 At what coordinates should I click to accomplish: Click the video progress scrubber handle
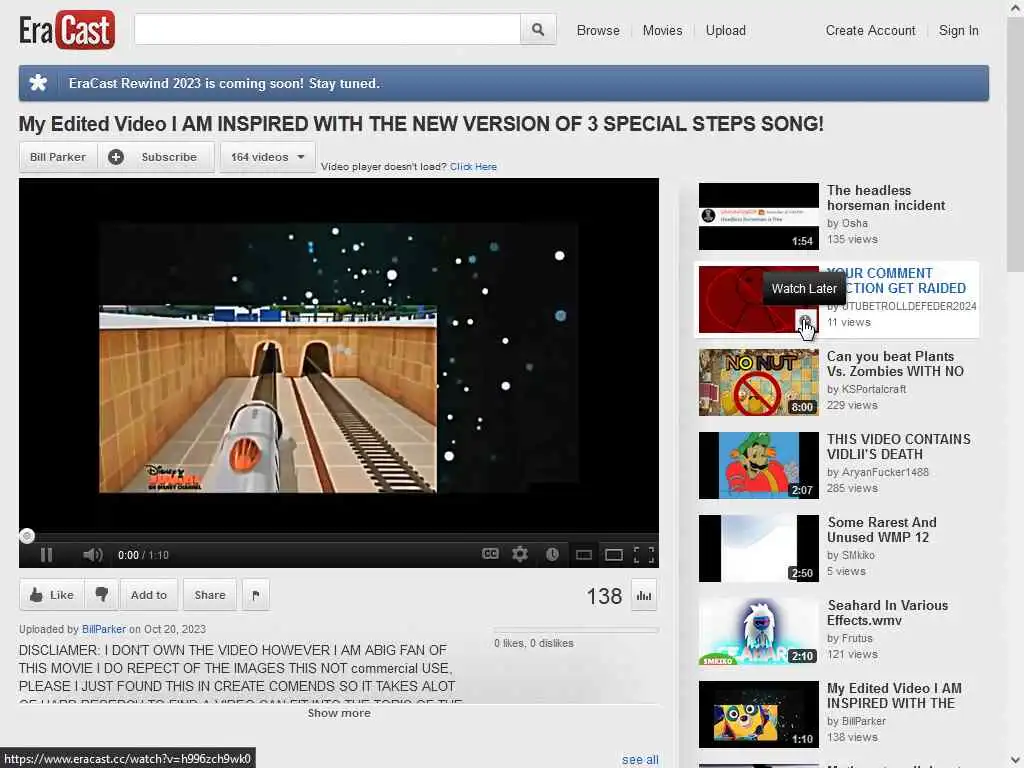pos(27,536)
